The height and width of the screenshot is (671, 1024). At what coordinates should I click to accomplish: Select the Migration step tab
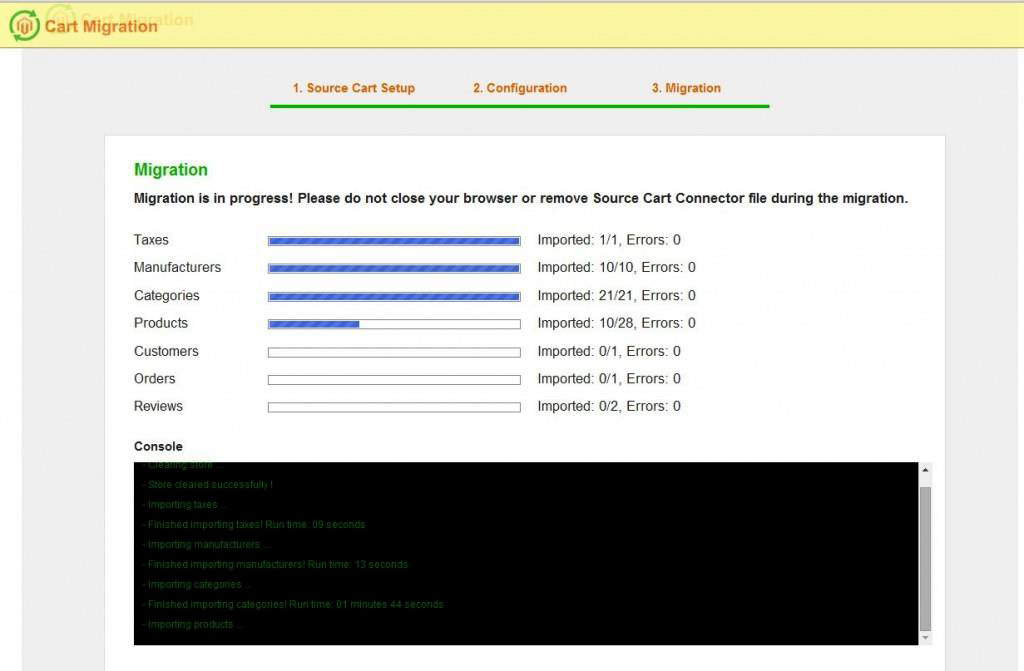pos(686,88)
